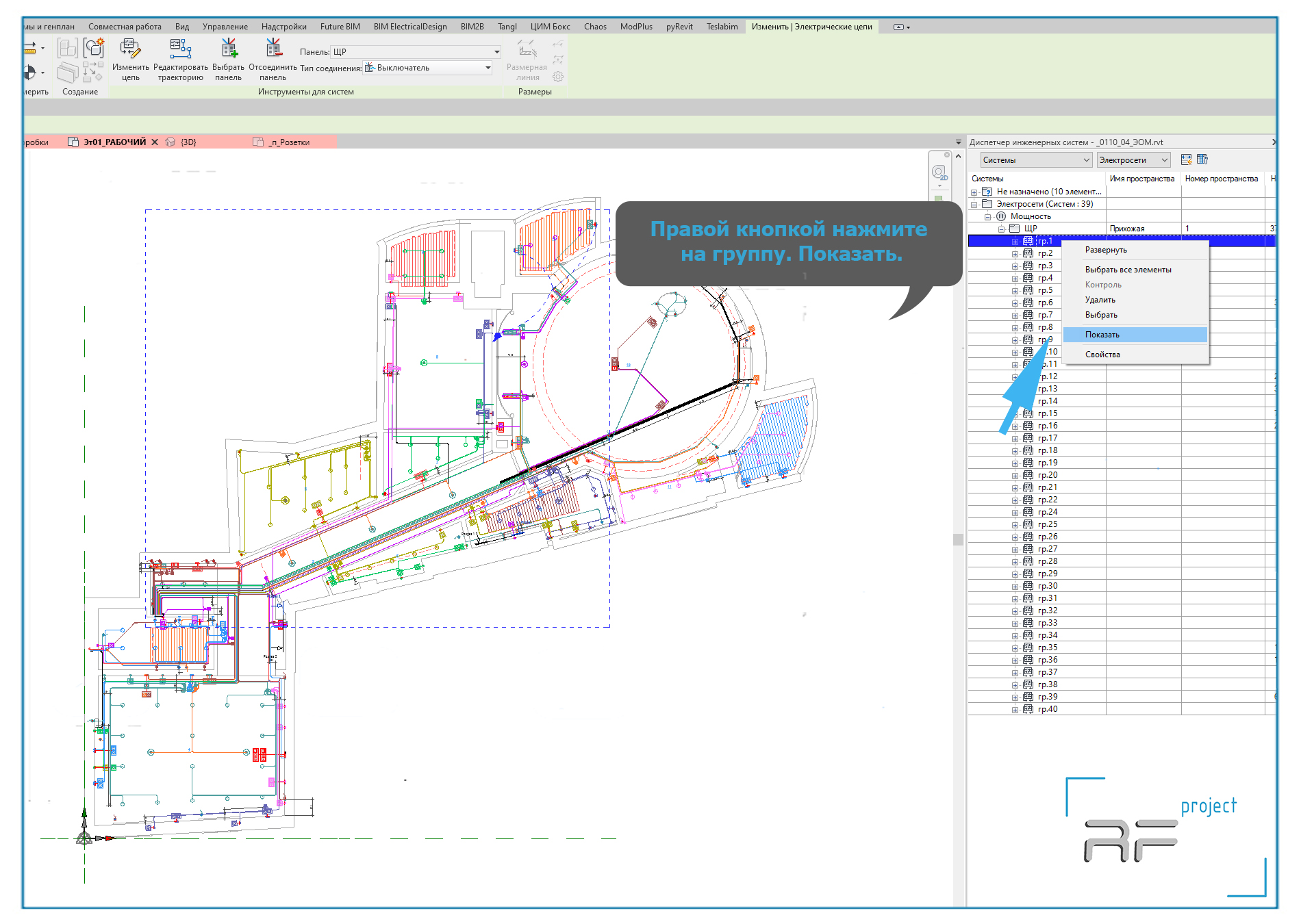This screenshot has width=1301, height=924.
Task: Choose Показать in the context menu
Action: pos(1135,335)
